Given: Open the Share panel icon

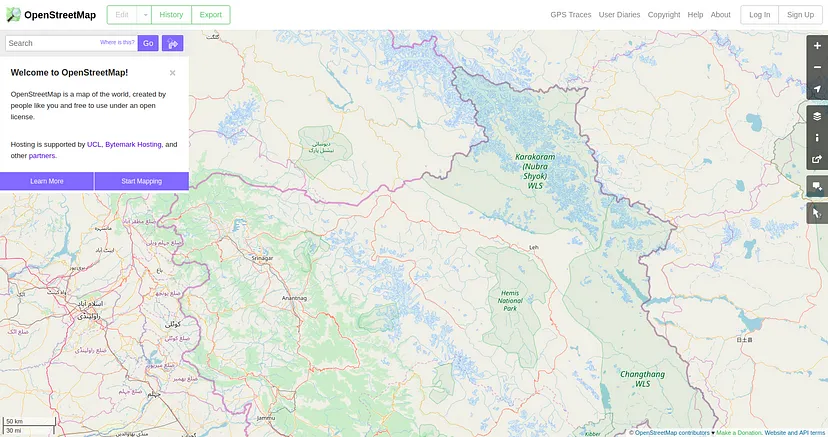Looking at the screenshot, I should (817, 159).
